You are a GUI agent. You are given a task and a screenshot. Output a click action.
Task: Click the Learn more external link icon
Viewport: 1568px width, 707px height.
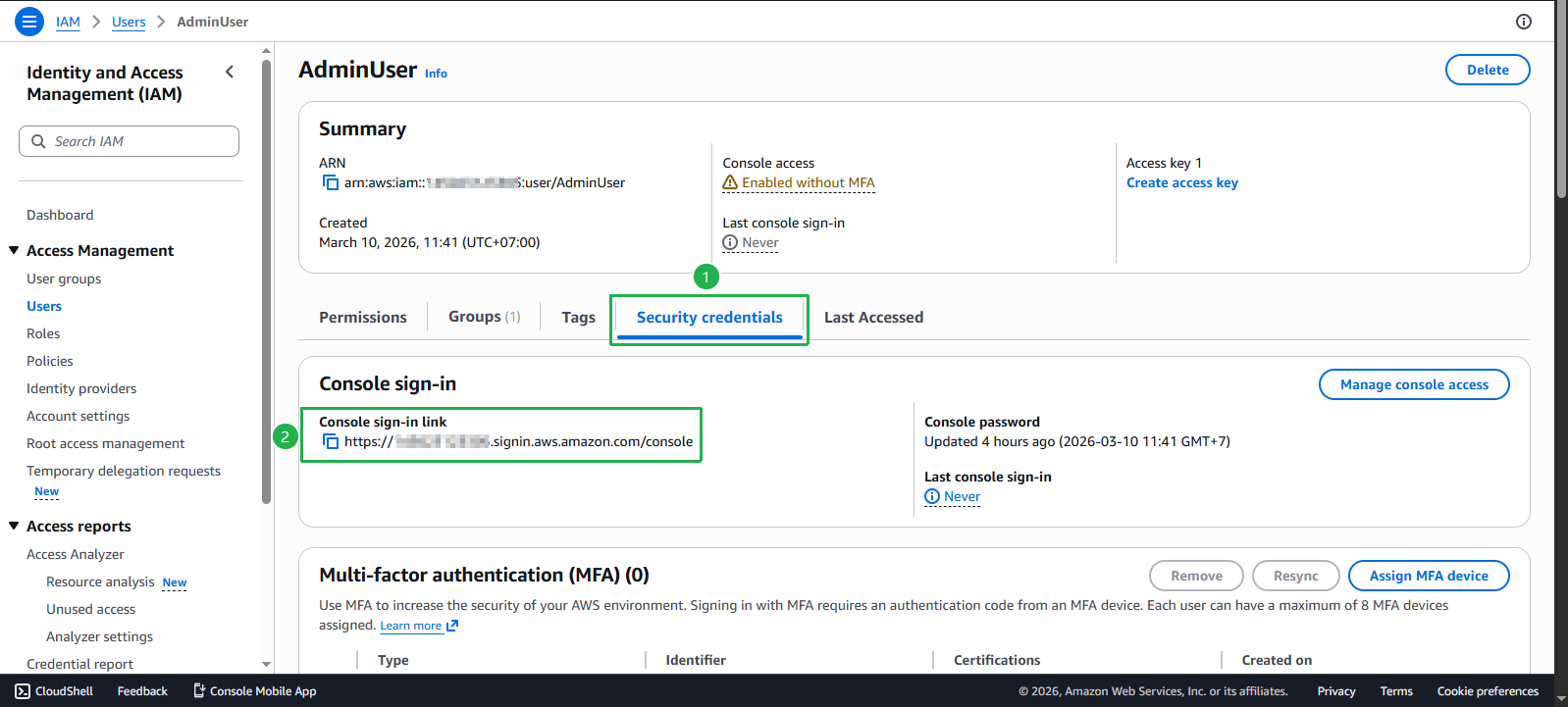point(452,626)
